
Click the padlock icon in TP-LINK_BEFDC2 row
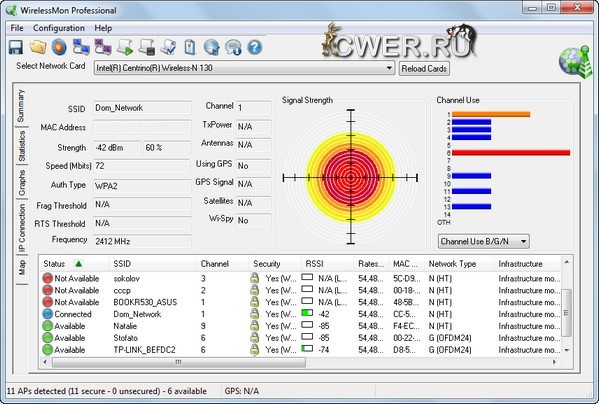pos(254,349)
